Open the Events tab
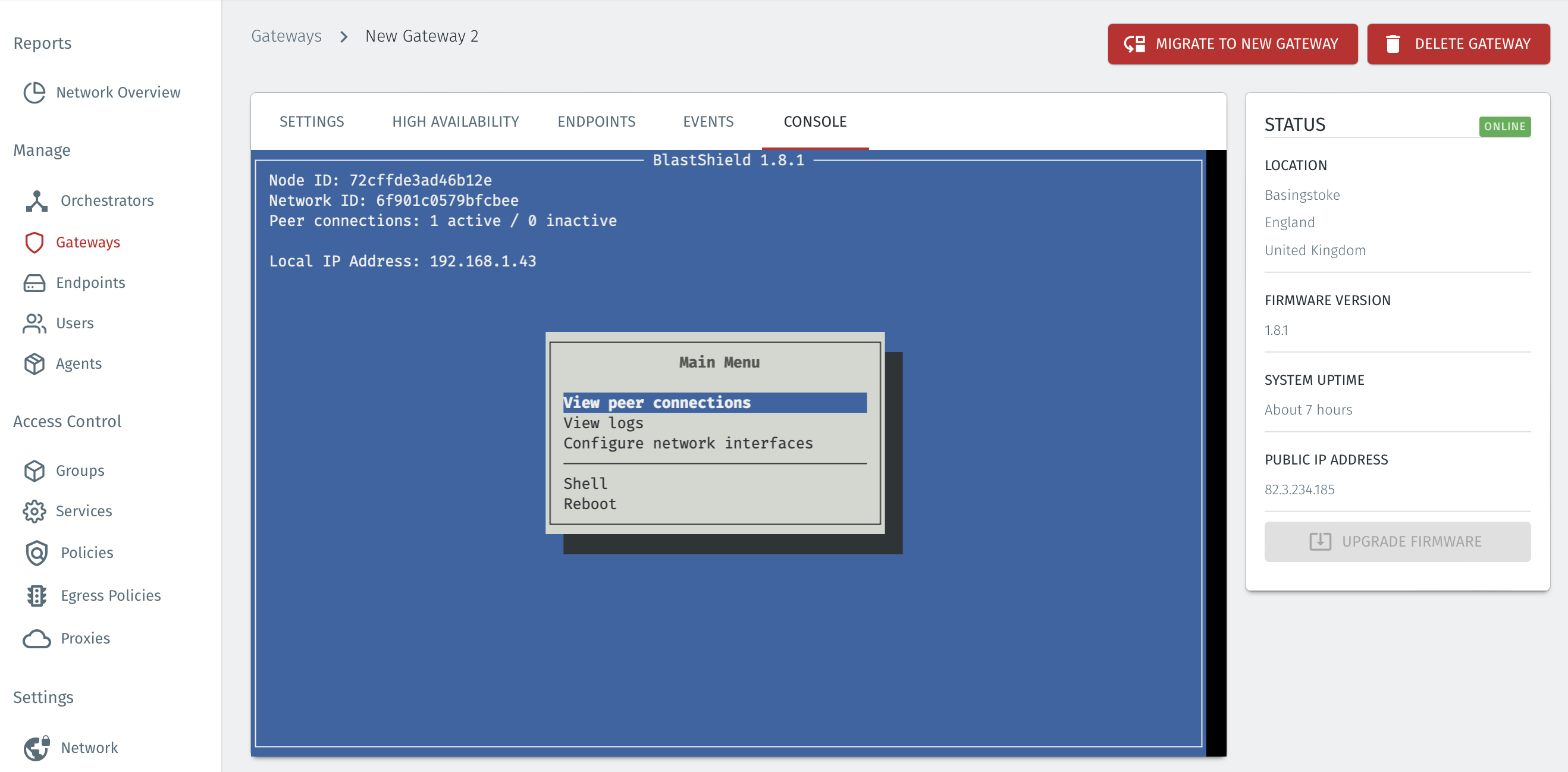This screenshot has width=1568, height=772. (x=708, y=121)
